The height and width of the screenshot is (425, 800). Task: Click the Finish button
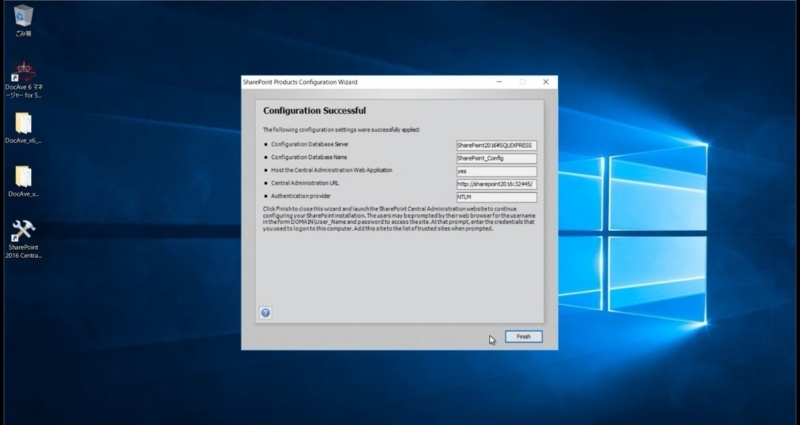pyautogui.click(x=523, y=337)
